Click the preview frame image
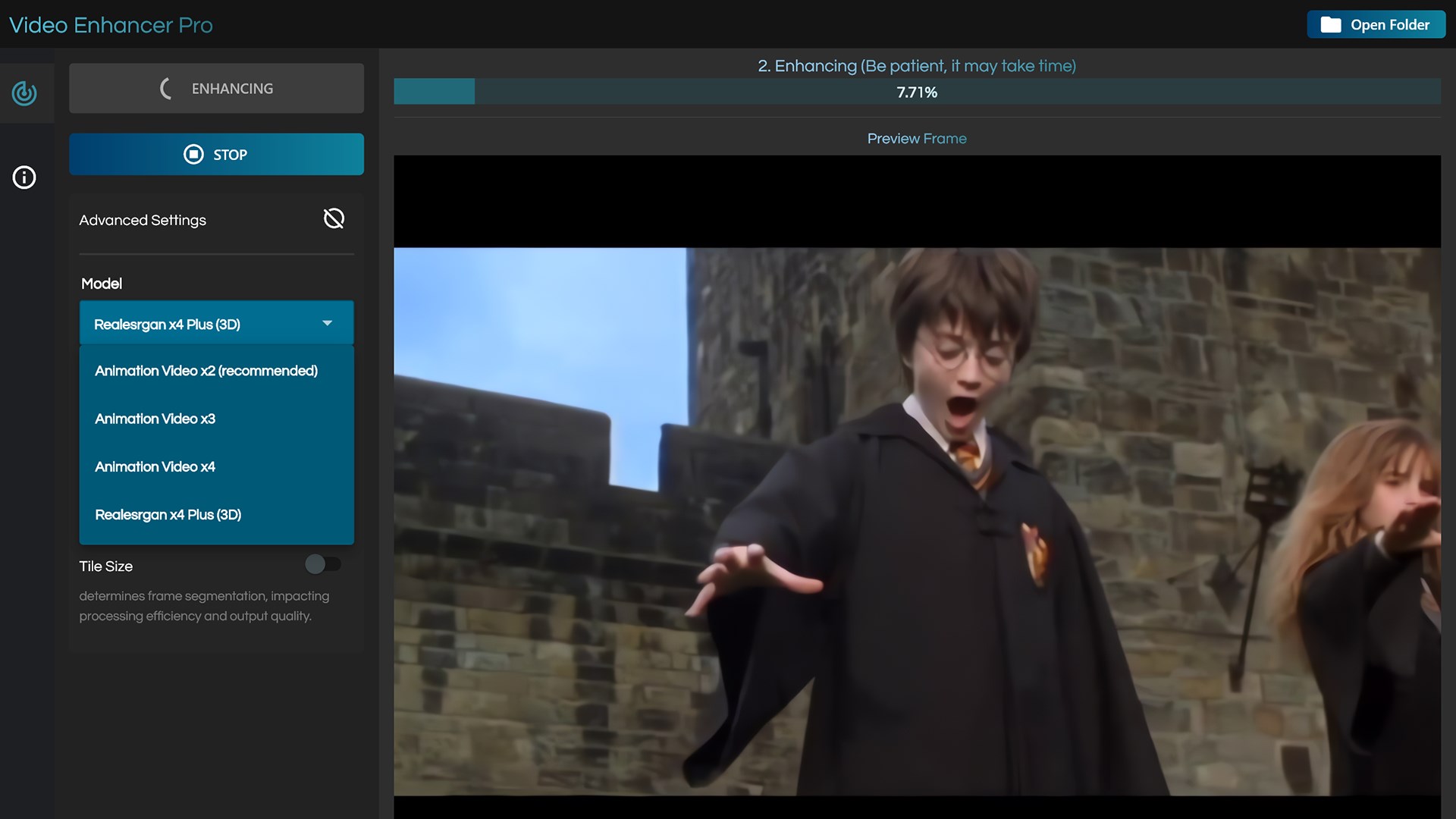 click(916, 521)
